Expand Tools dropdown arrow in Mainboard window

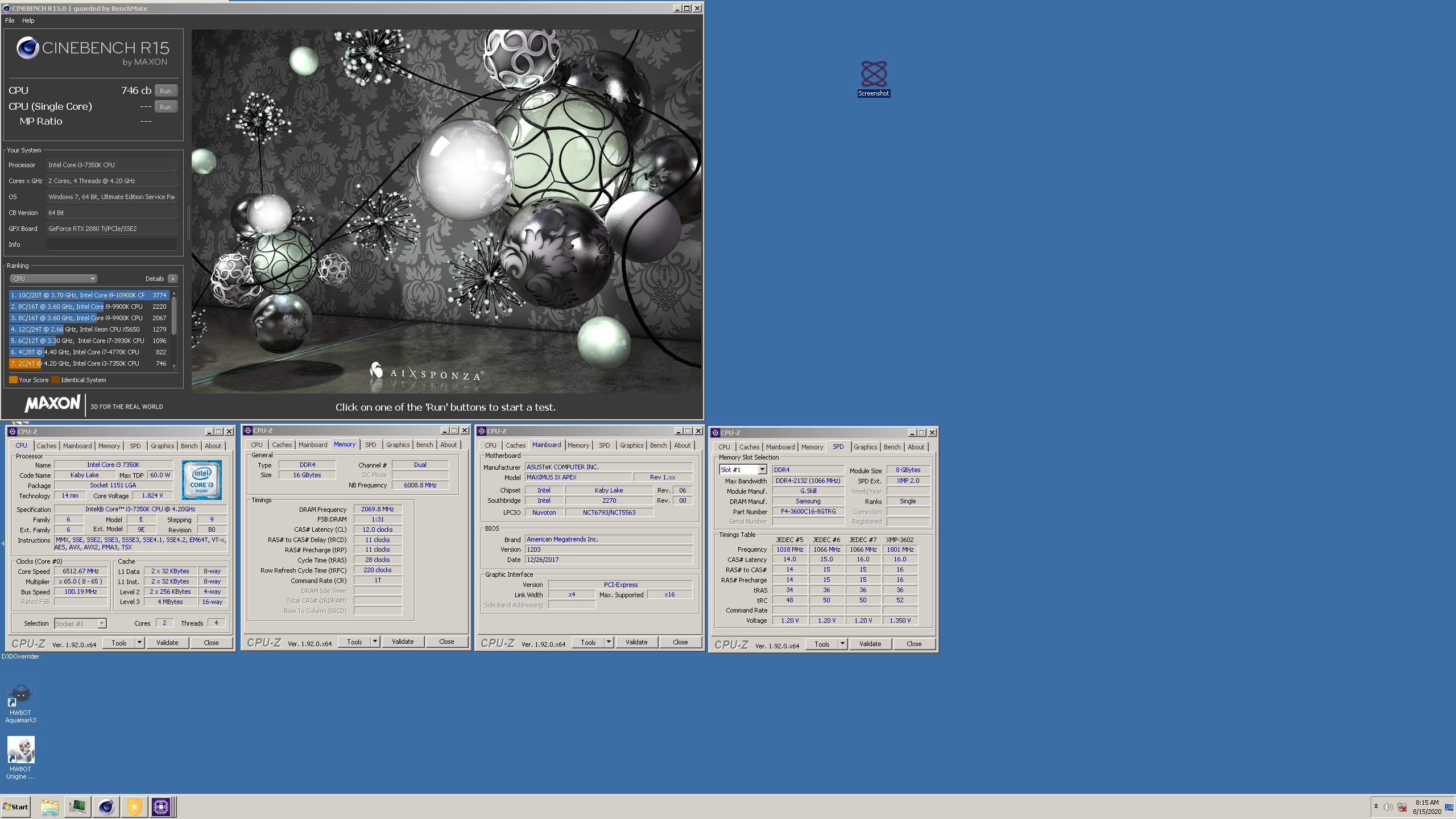609,642
